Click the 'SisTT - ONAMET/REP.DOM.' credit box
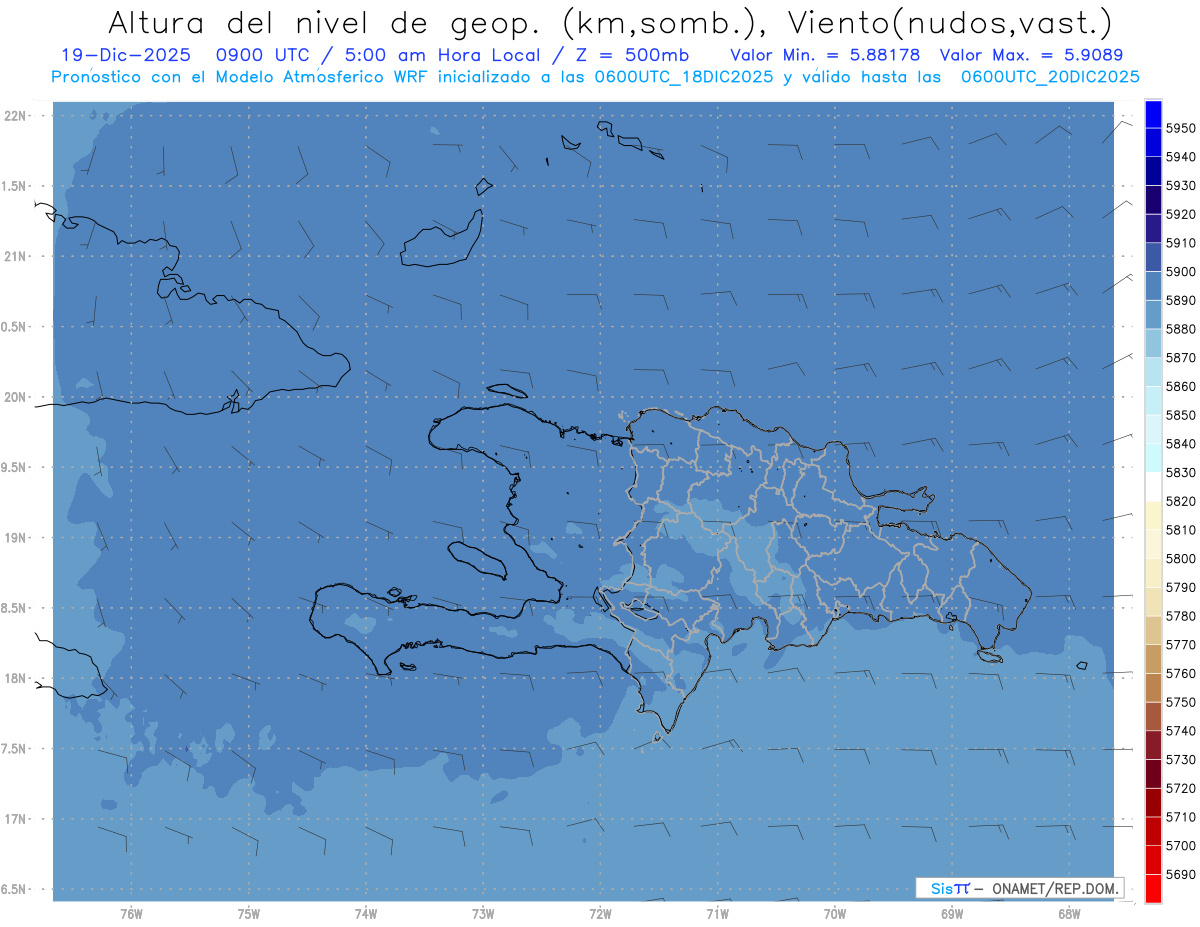 [x=1020, y=888]
